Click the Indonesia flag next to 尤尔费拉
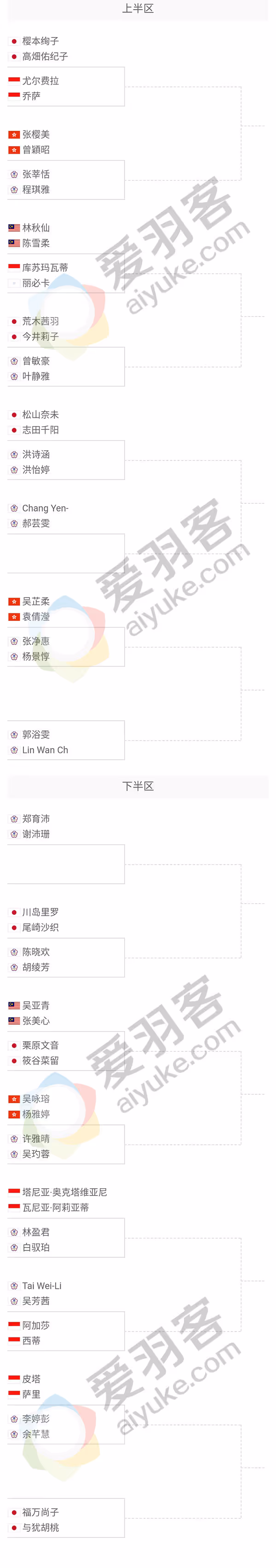The image size is (276, 1568). pos(14,81)
